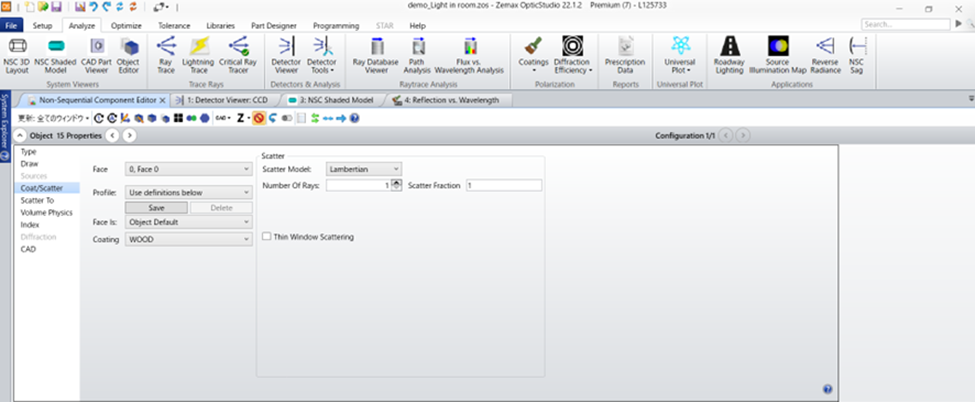
Task: Switch to the Setup ribbon tab
Action: (x=42, y=26)
